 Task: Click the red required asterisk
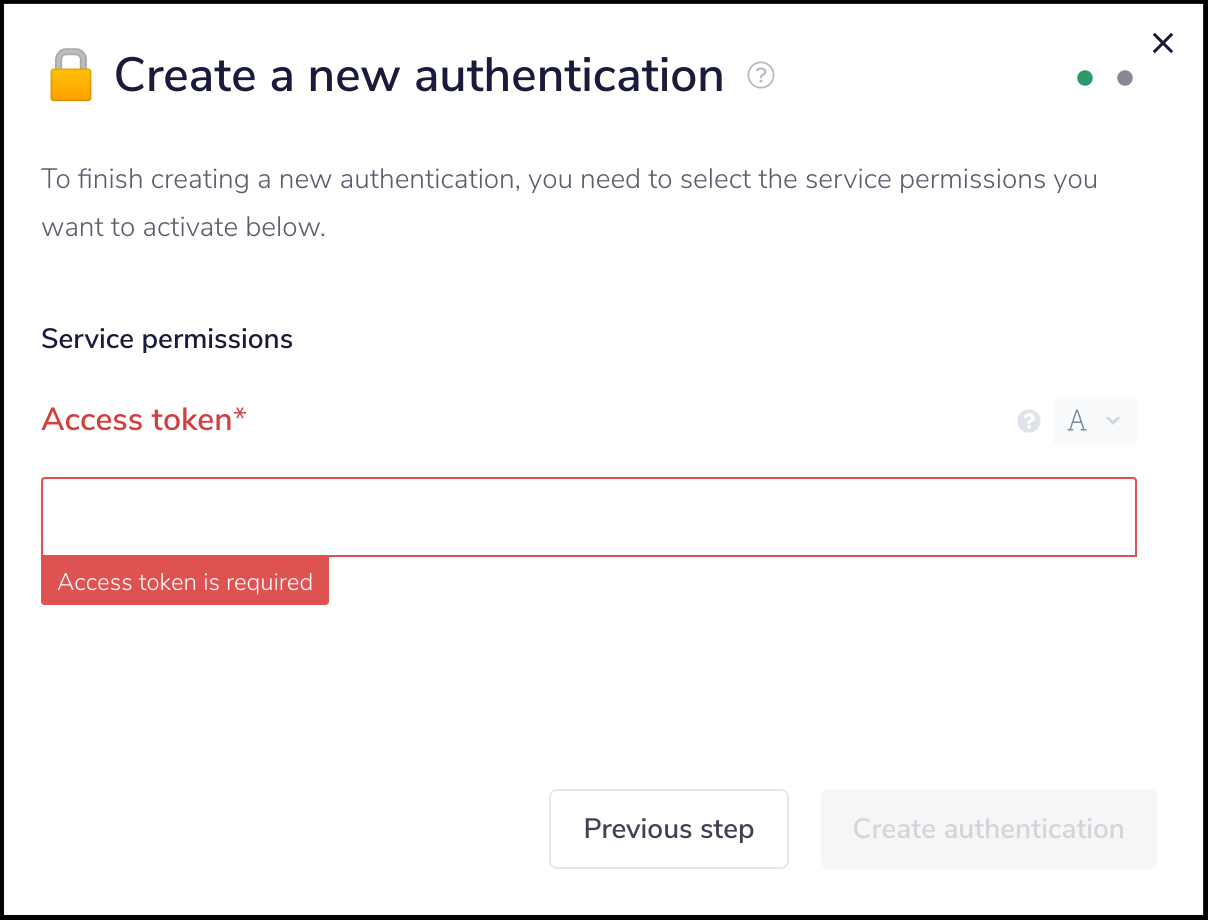[x=240, y=416]
